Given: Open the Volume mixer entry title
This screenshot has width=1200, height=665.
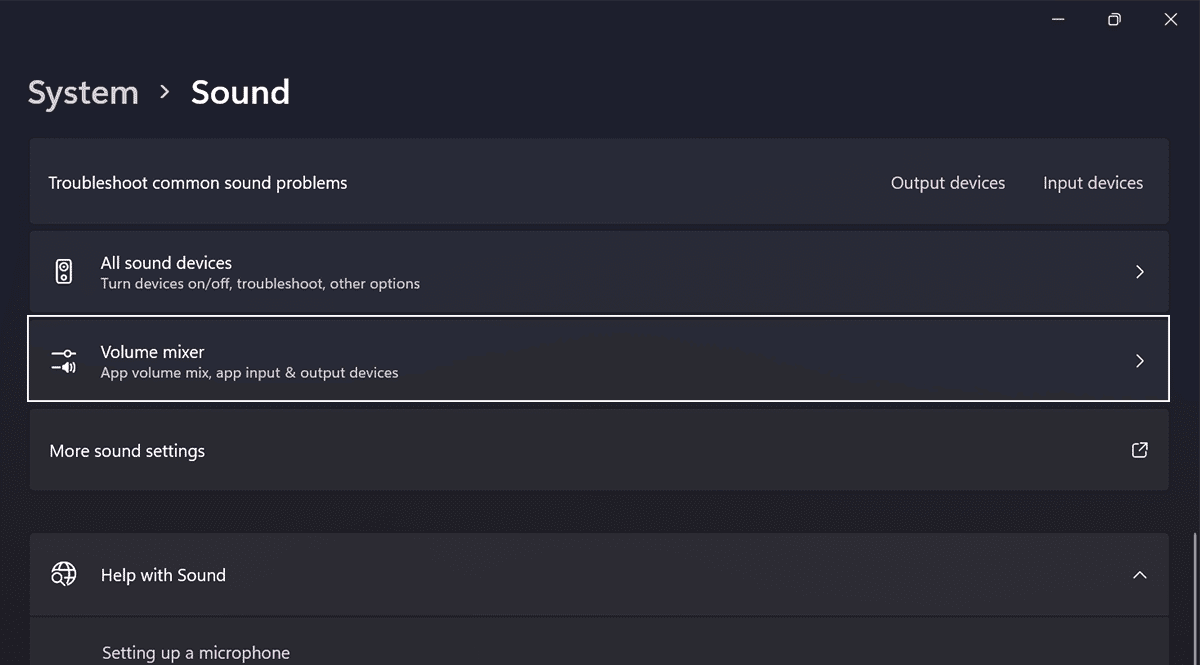Looking at the screenshot, I should pos(152,352).
